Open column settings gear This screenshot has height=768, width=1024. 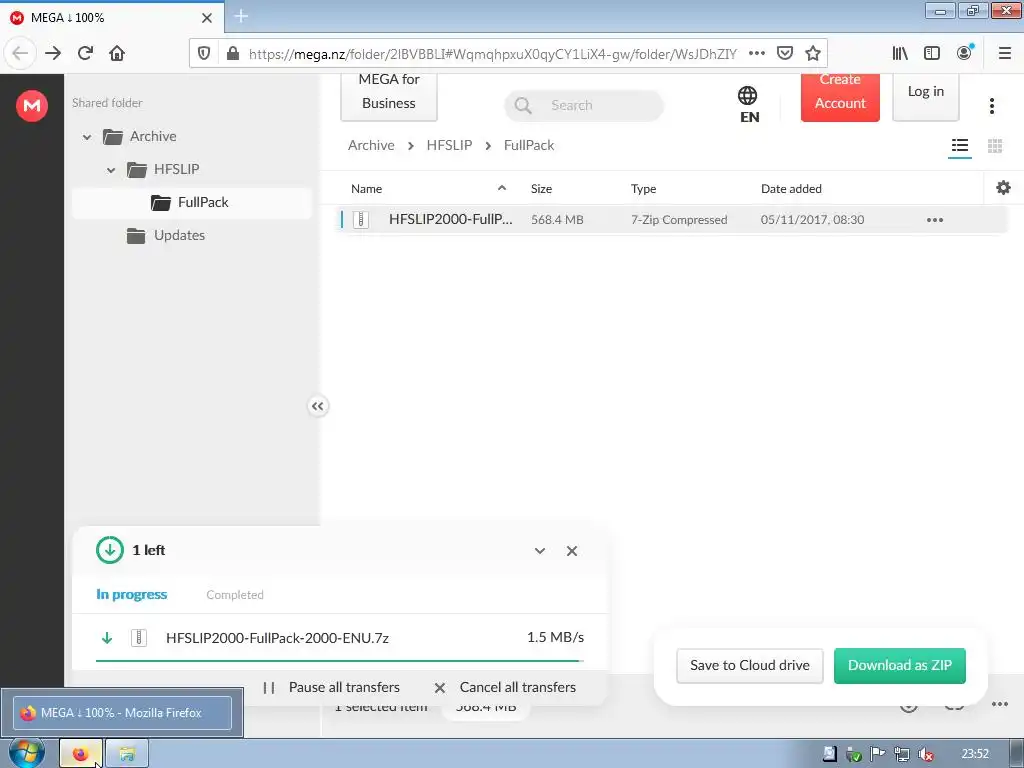1003,188
